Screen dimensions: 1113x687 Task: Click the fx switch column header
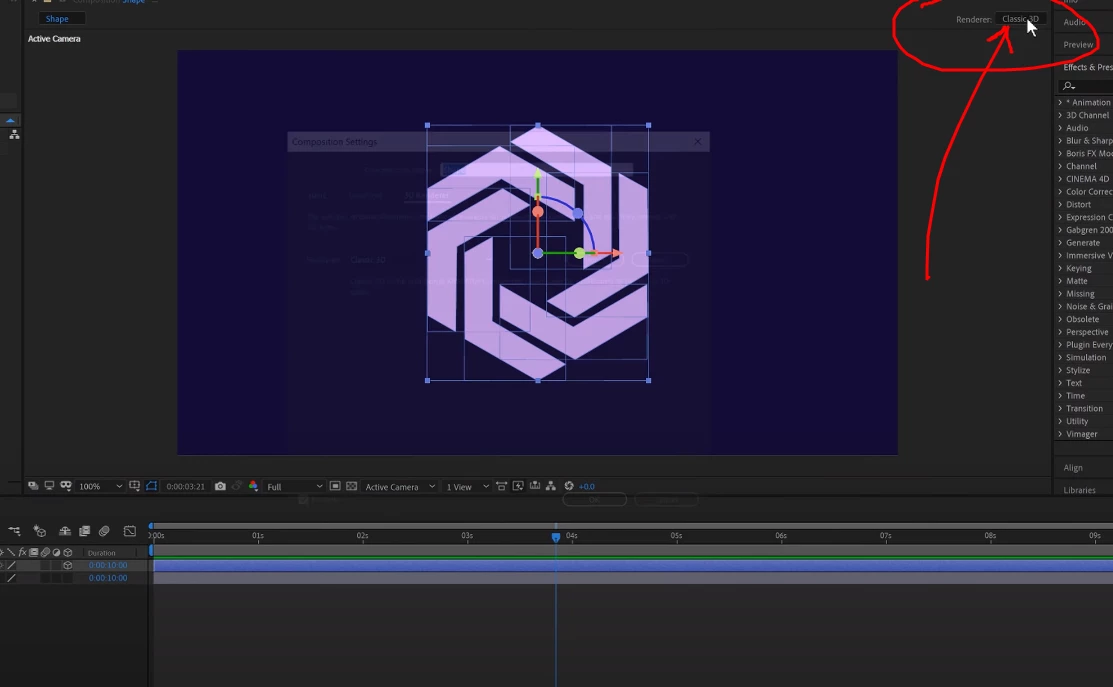(x=23, y=552)
